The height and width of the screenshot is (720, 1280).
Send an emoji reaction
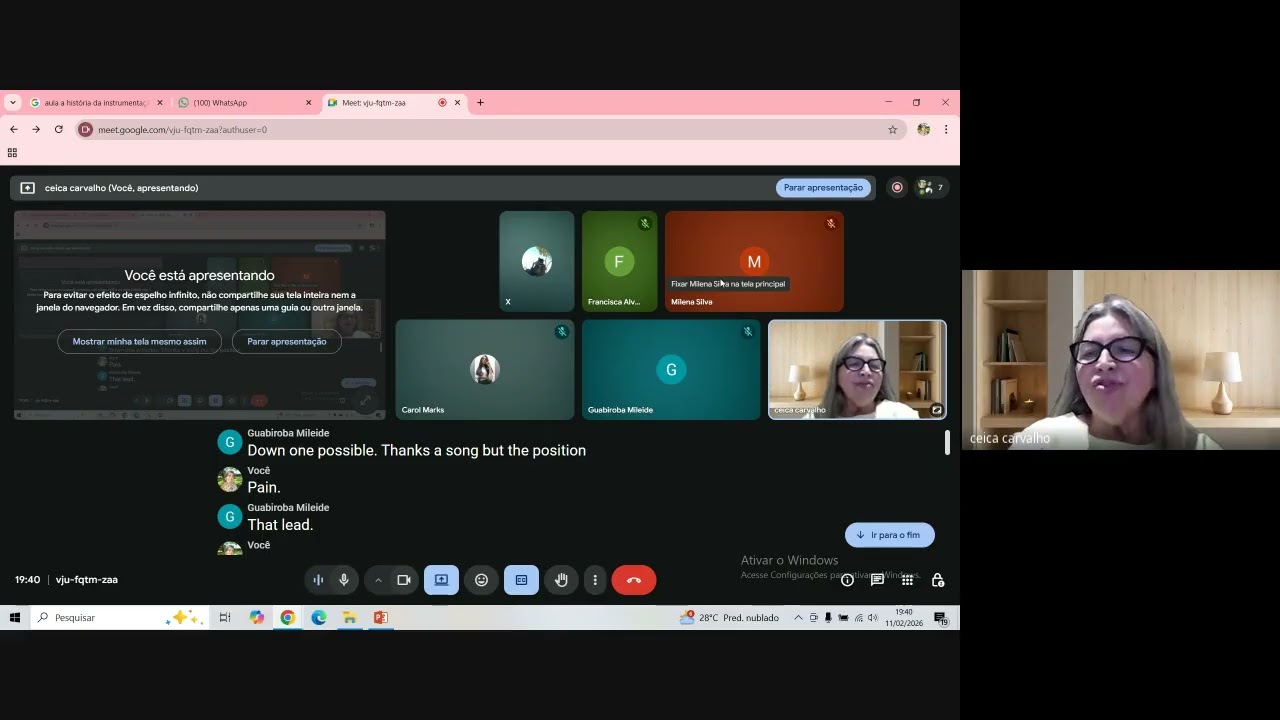[x=481, y=580]
